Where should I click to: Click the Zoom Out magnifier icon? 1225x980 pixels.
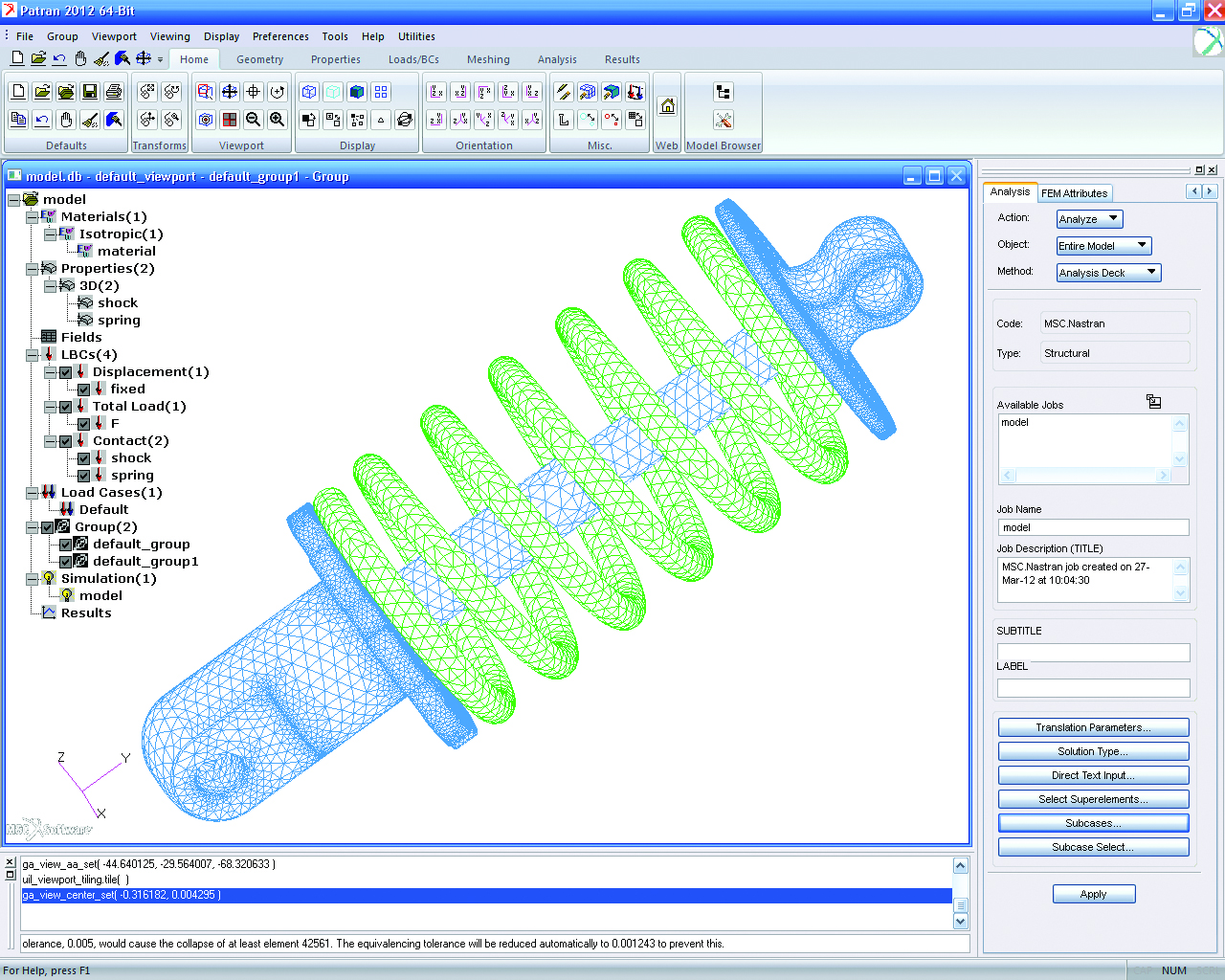tap(254, 120)
